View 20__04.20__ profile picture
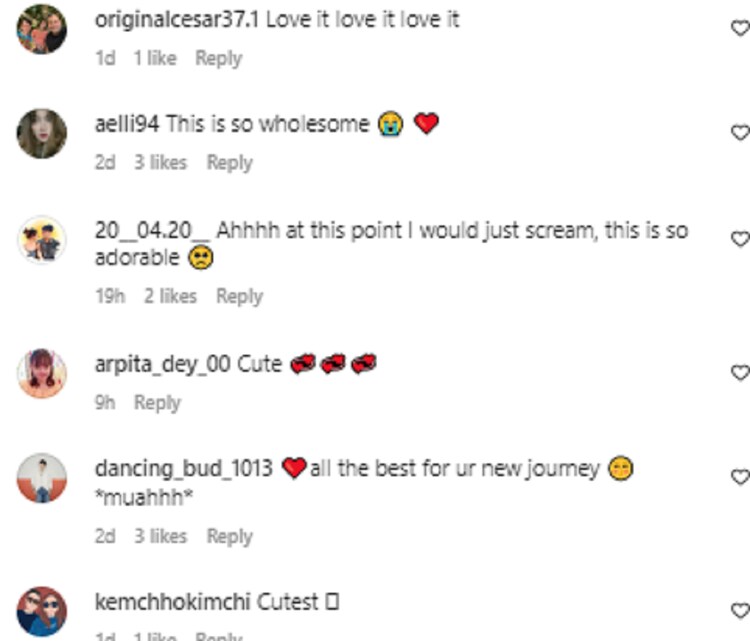The height and width of the screenshot is (641, 750). point(42,240)
